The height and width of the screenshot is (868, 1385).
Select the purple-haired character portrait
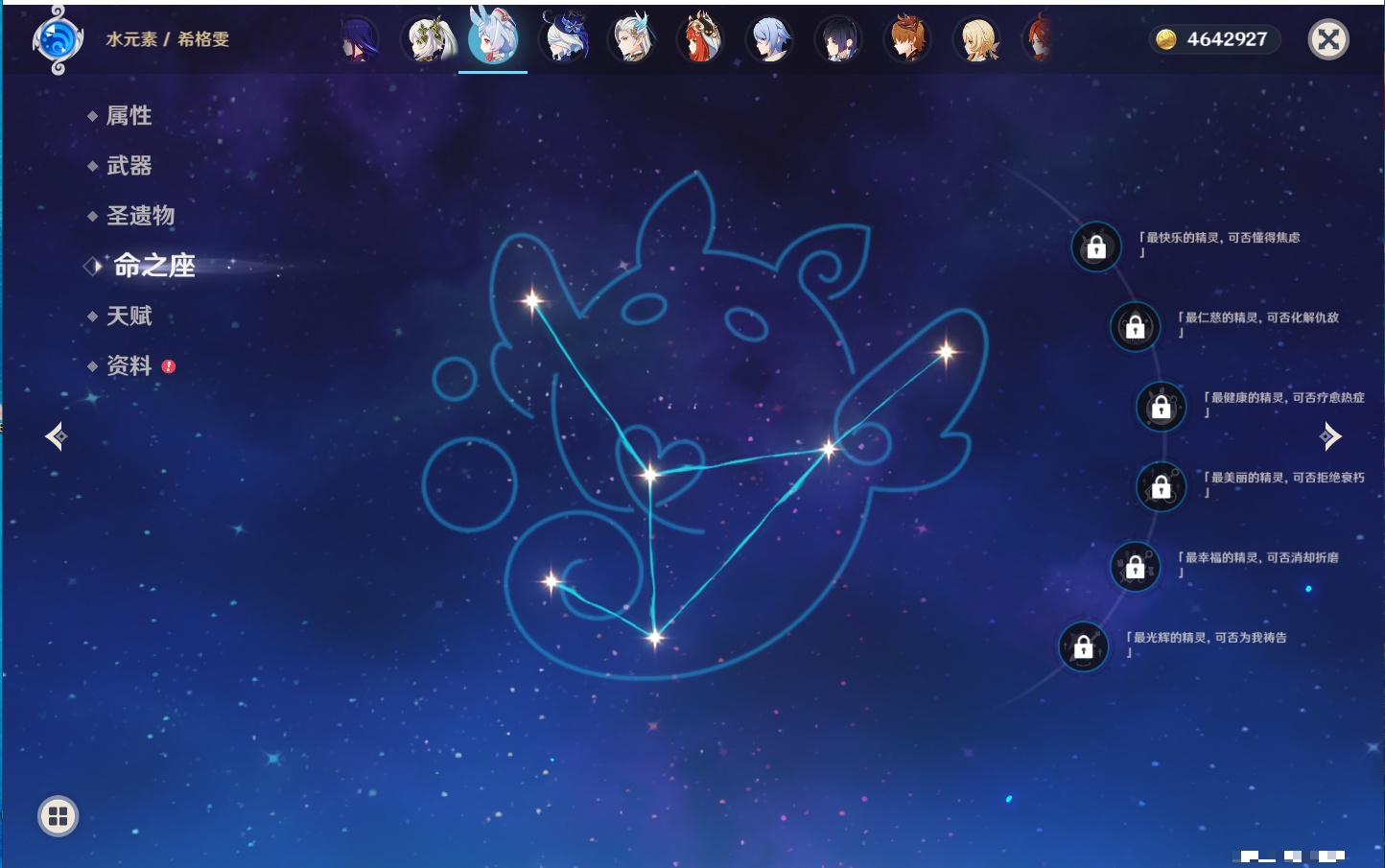[x=357, y=39]
